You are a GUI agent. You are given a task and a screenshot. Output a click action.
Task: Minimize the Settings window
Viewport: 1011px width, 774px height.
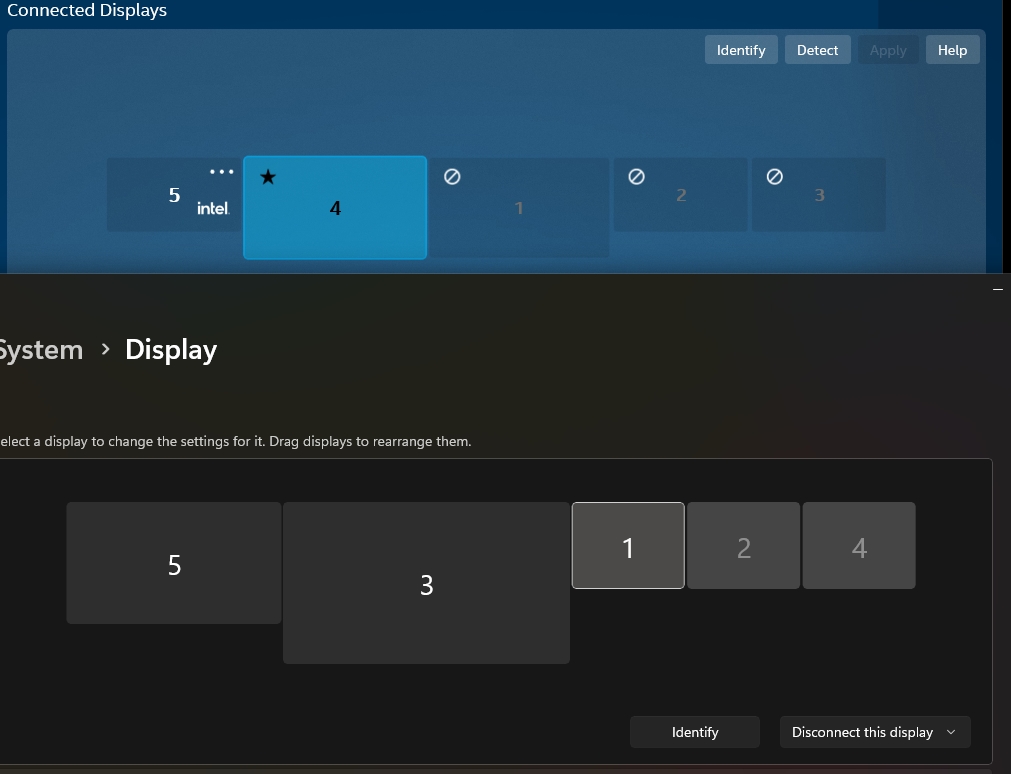[997, 289]
